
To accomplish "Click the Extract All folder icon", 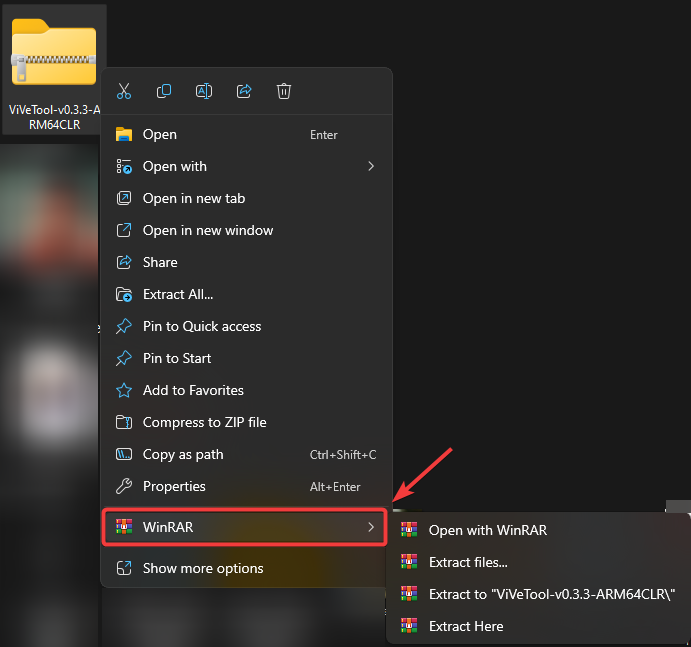I will [x=124, y=294].
